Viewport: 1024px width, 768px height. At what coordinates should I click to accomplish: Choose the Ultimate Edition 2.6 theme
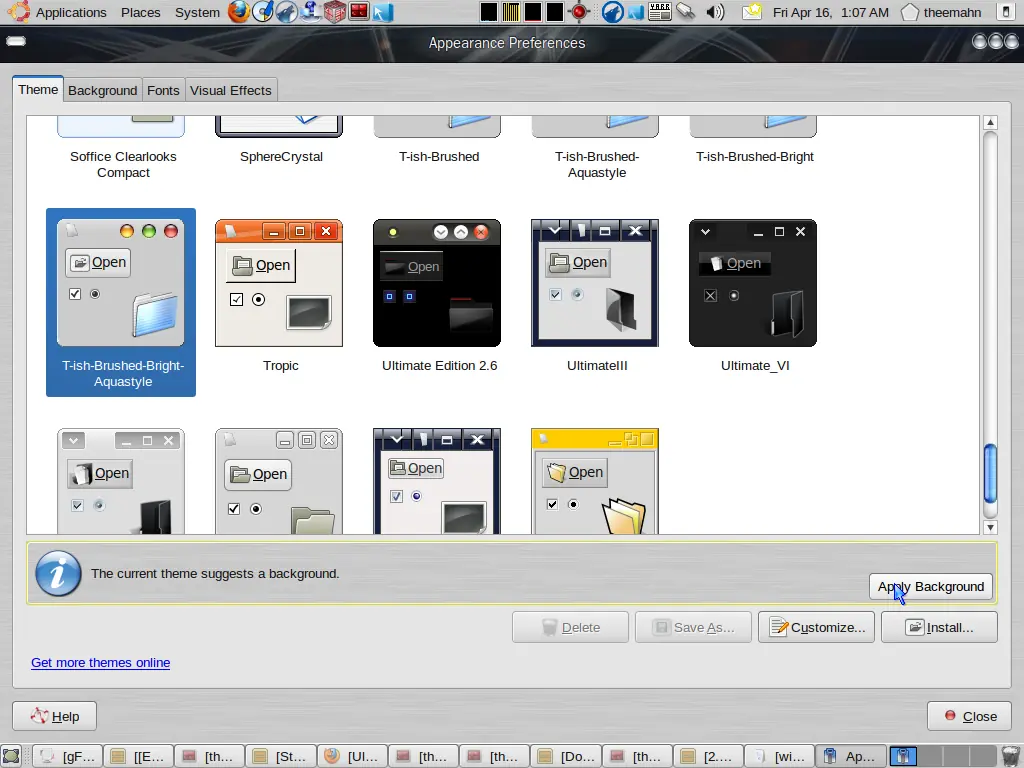coord(437,284)
